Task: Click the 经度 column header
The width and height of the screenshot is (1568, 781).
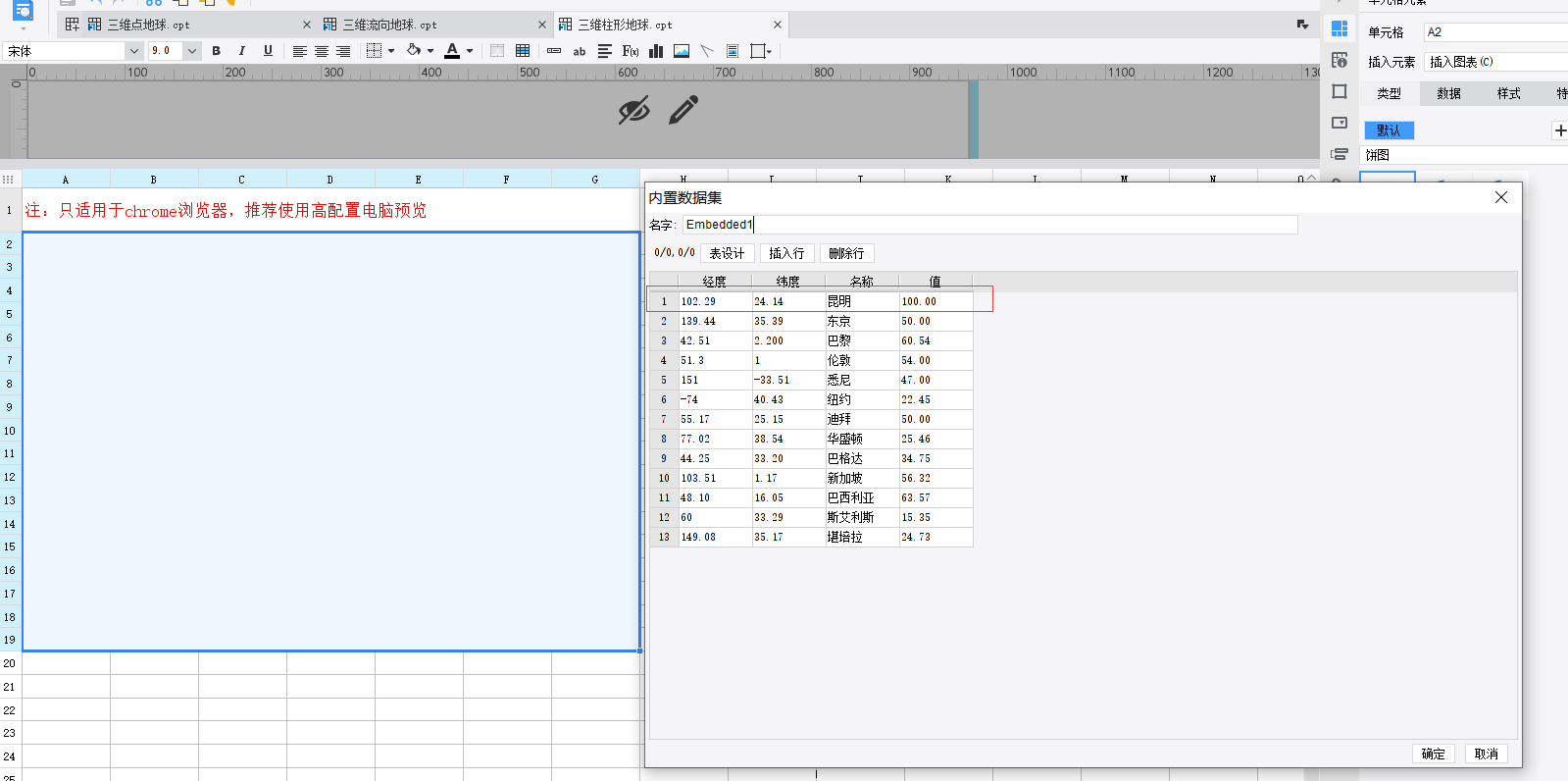Action: 714,282
